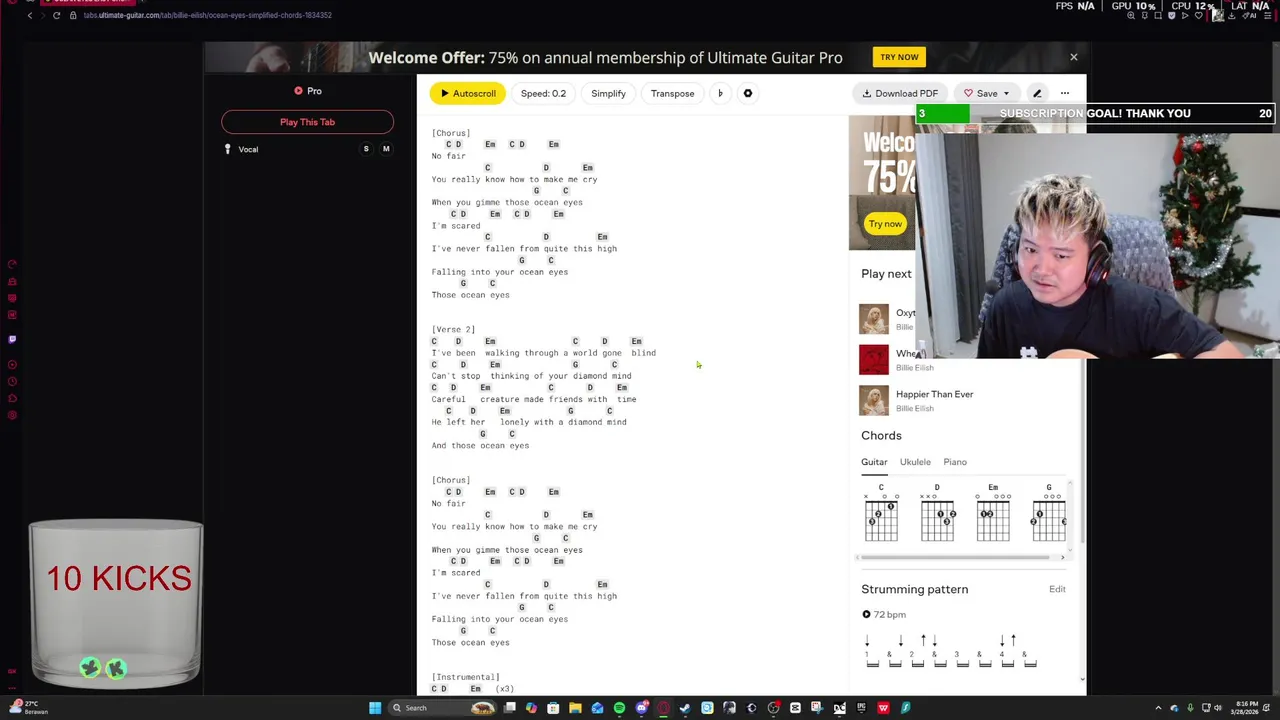Open the G chord diagram
The image size is (1280, 720).
pos(1049,513)
